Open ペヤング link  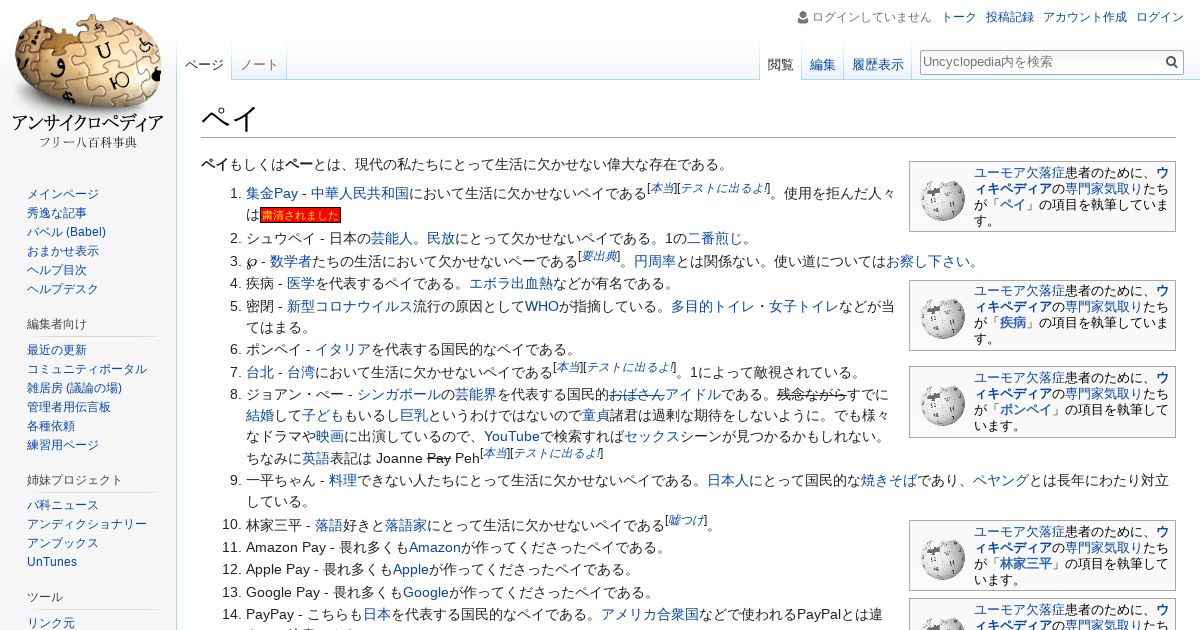pos(1000,480)
